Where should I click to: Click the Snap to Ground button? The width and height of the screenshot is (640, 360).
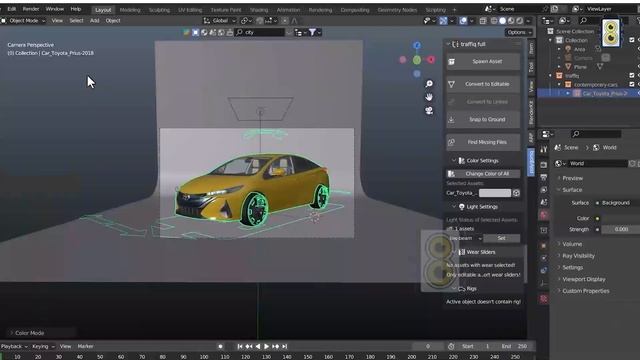click(x=483, y=120)
